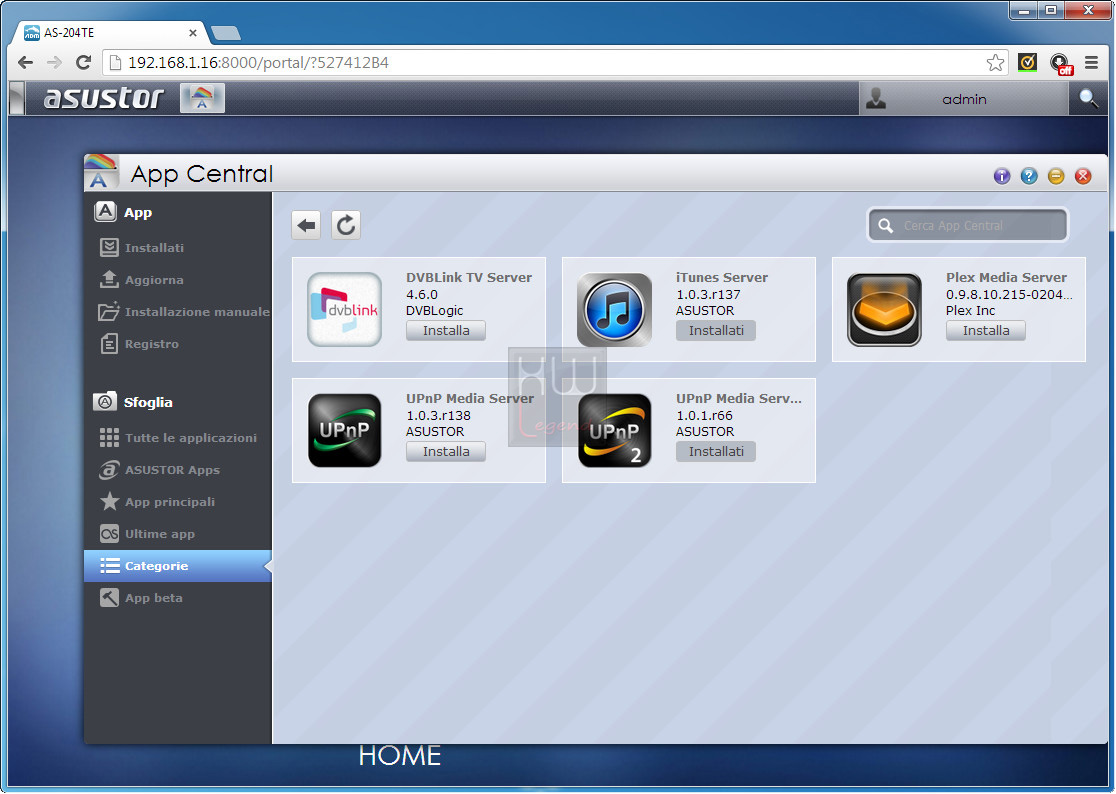Select App principali in sidebar
Screen dimensions: 1116x794
coord(178,502)
